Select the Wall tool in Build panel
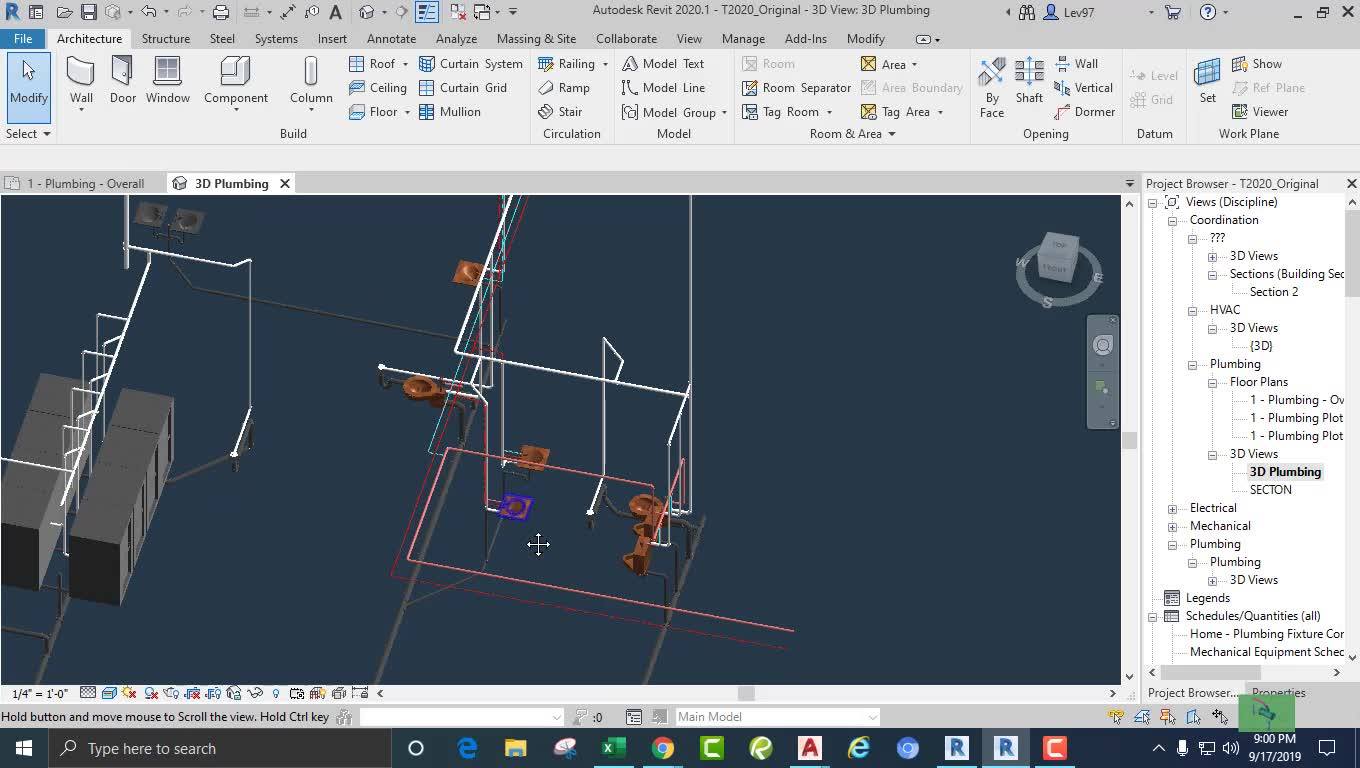1360x768 pixels. (81, 81)
